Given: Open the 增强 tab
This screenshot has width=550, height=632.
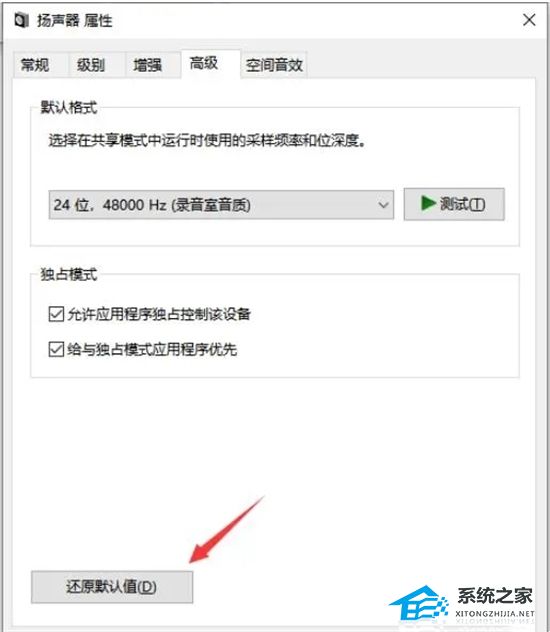Looking at the screenshot, I should 147,64.
